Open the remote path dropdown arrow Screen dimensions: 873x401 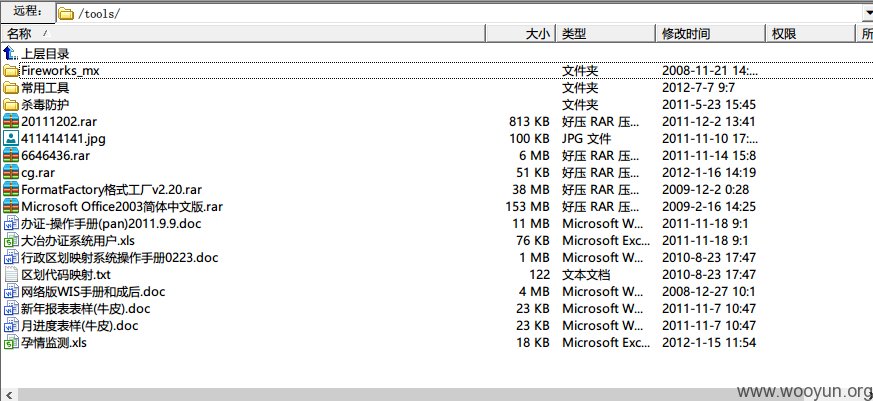tap(867, 13)
